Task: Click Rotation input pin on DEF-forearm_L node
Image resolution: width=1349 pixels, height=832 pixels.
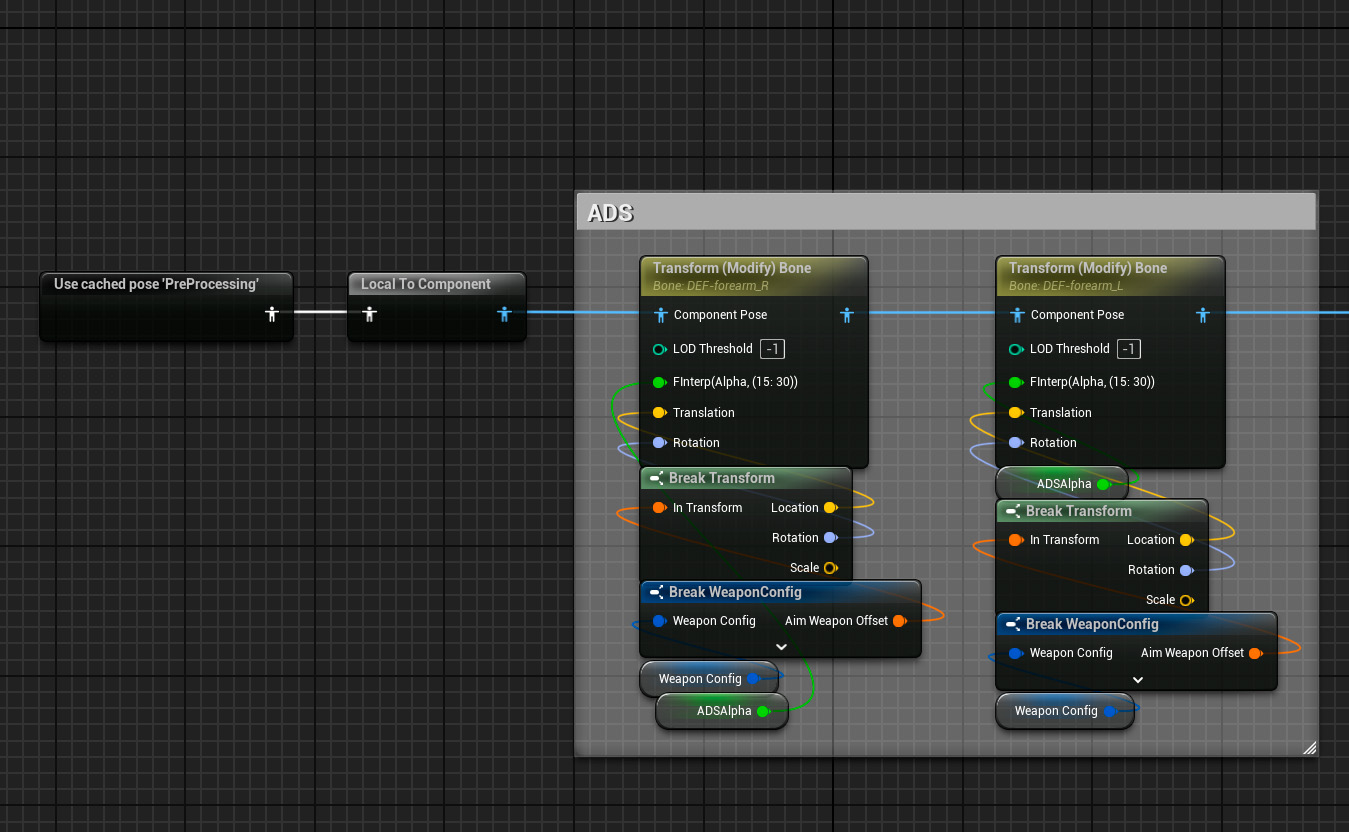Action: coord(1016,443)
